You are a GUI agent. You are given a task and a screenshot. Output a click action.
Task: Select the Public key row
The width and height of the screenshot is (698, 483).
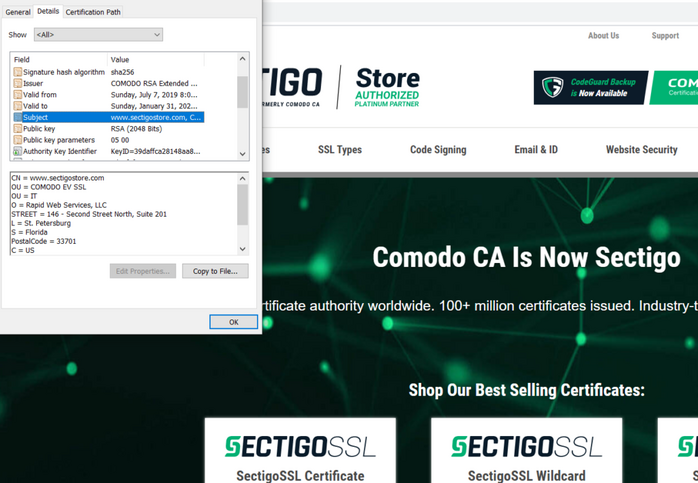(x=109, y=129)
